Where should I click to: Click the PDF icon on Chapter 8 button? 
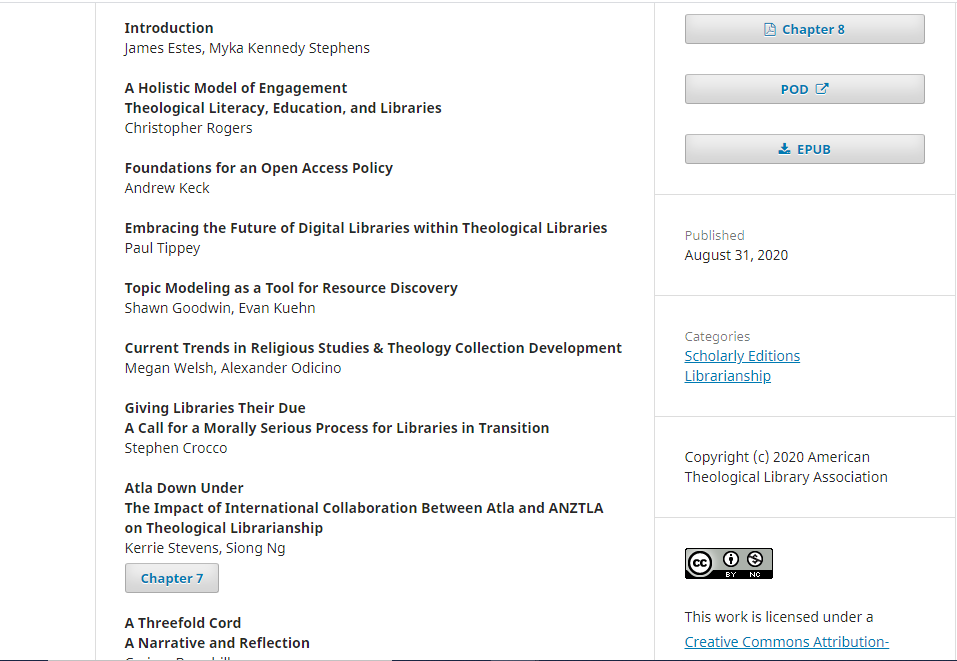tap(770, 29)
